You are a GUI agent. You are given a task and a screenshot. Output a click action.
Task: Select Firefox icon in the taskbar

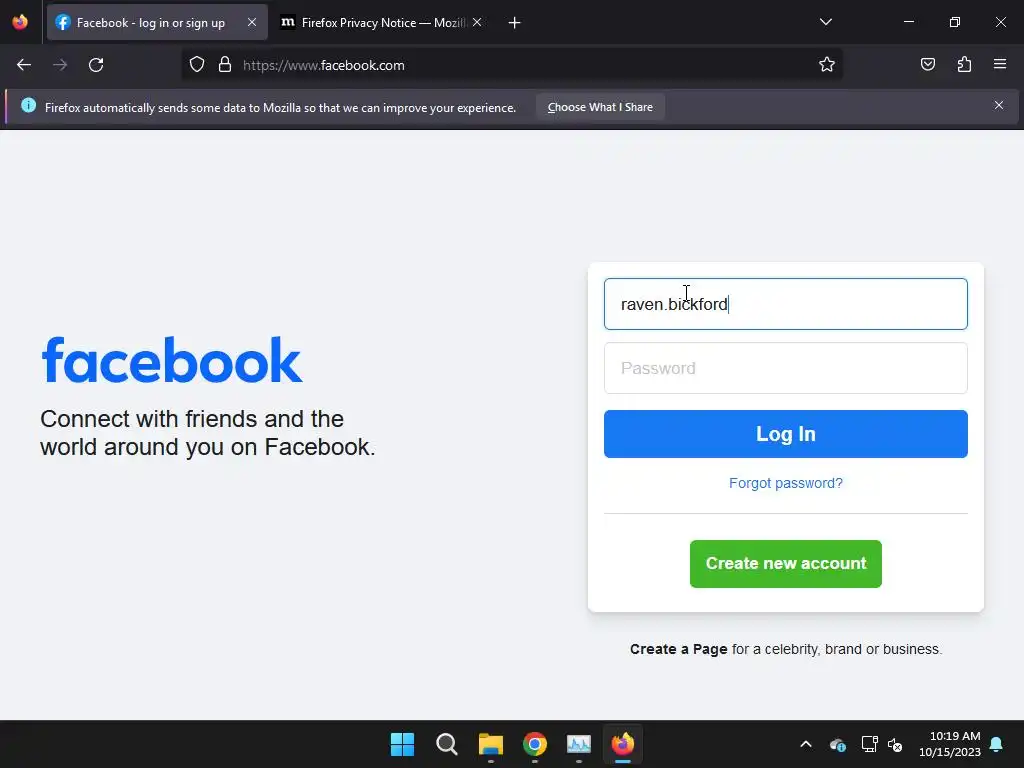click(x=622, y=744)
